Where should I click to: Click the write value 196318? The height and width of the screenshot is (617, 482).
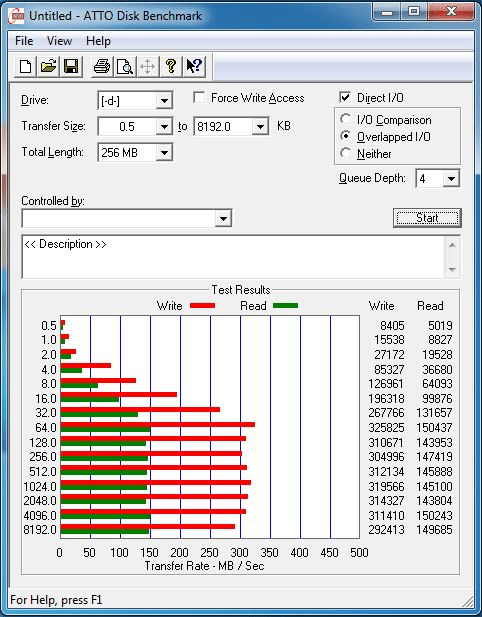tap(386, 399)
